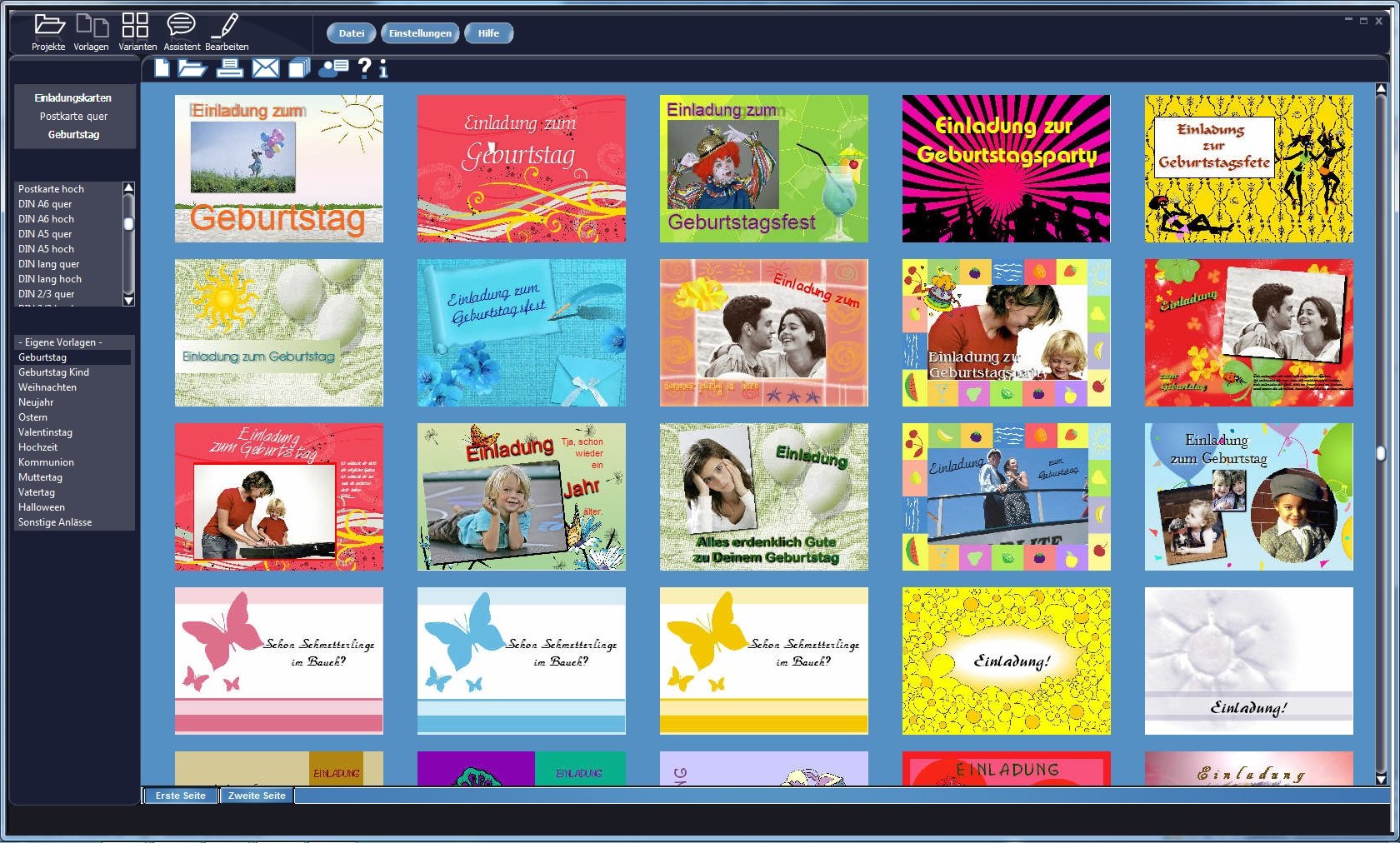Image resolution: width=1400 pixels, height=843 pixels.
Task: Click the open folder toolbar icon
Action: pos(192,68)
